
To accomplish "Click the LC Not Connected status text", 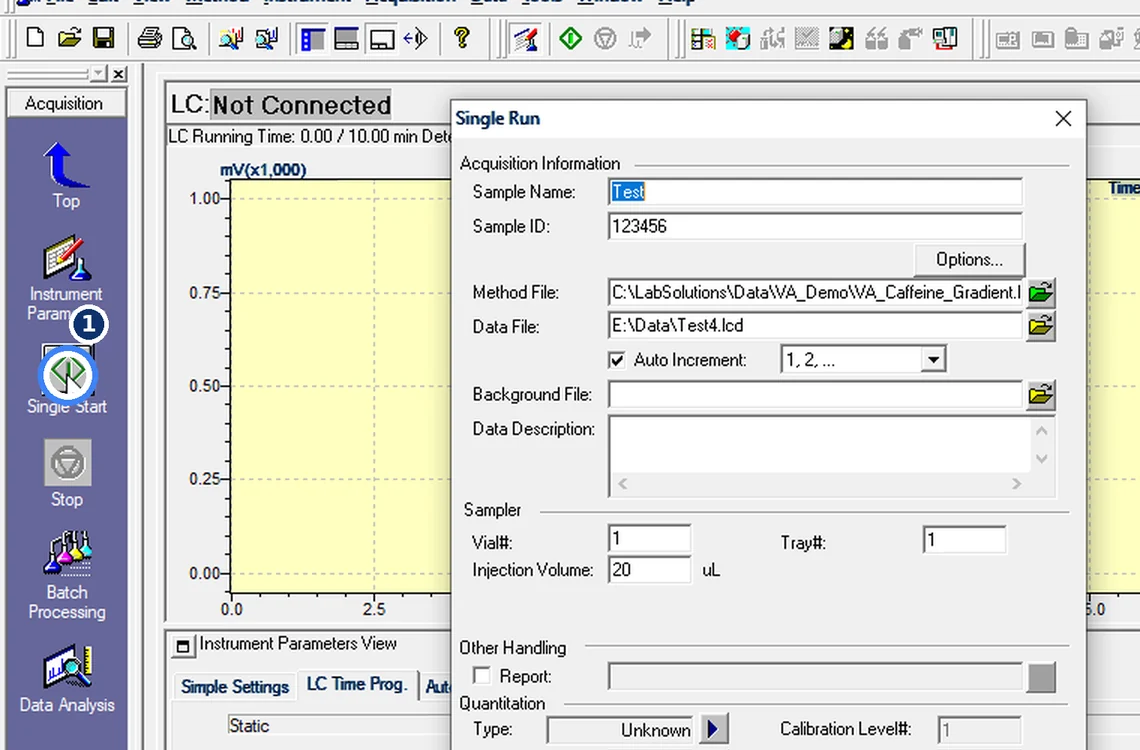I will click(x=281, y=105).
